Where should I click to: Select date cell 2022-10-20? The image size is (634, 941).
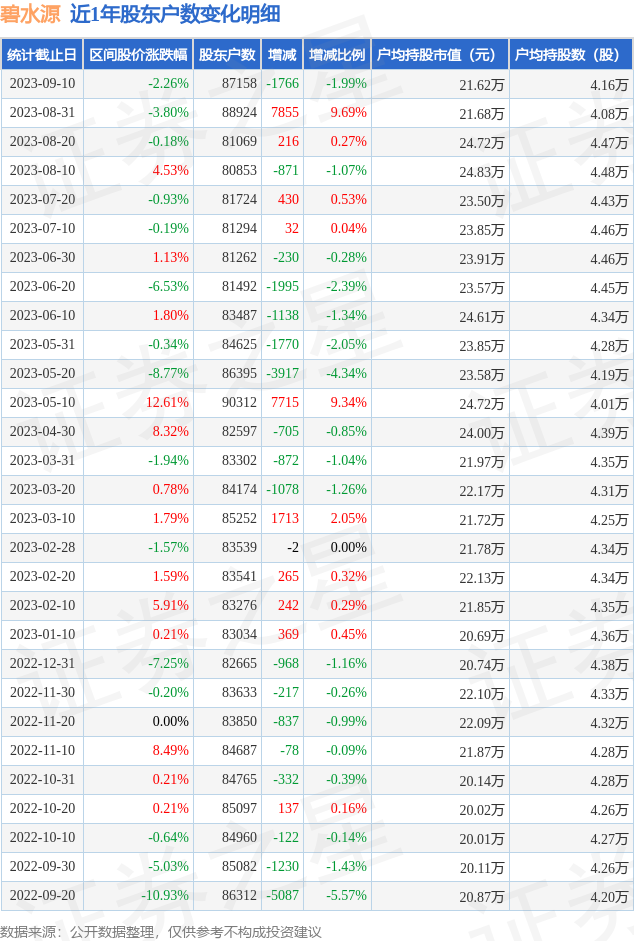click(43, 808)
